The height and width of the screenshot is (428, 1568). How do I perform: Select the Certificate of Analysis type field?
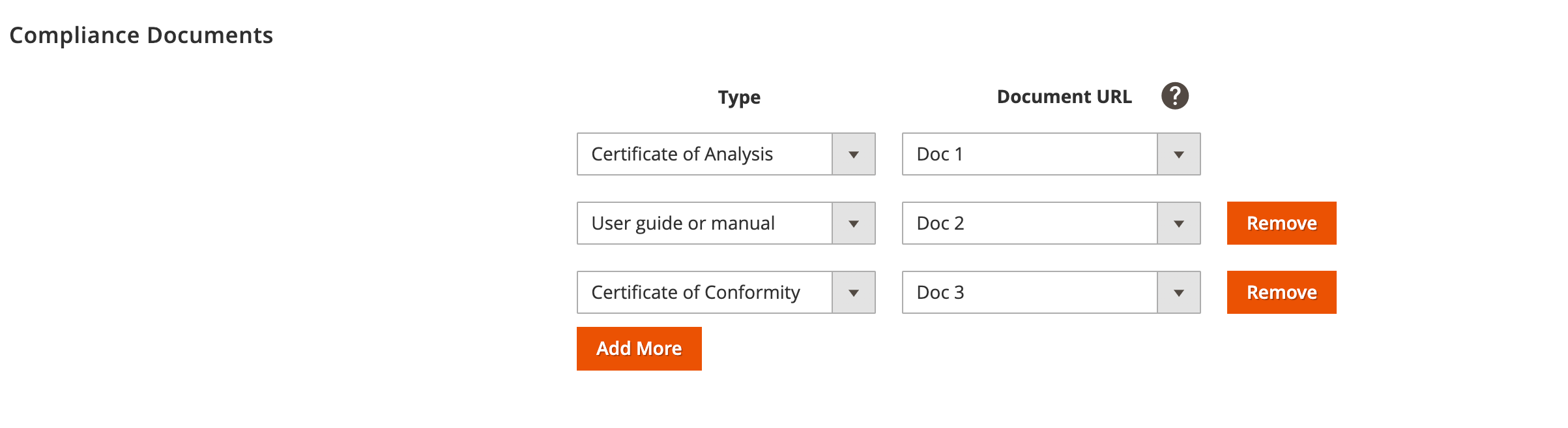[704, 154]
